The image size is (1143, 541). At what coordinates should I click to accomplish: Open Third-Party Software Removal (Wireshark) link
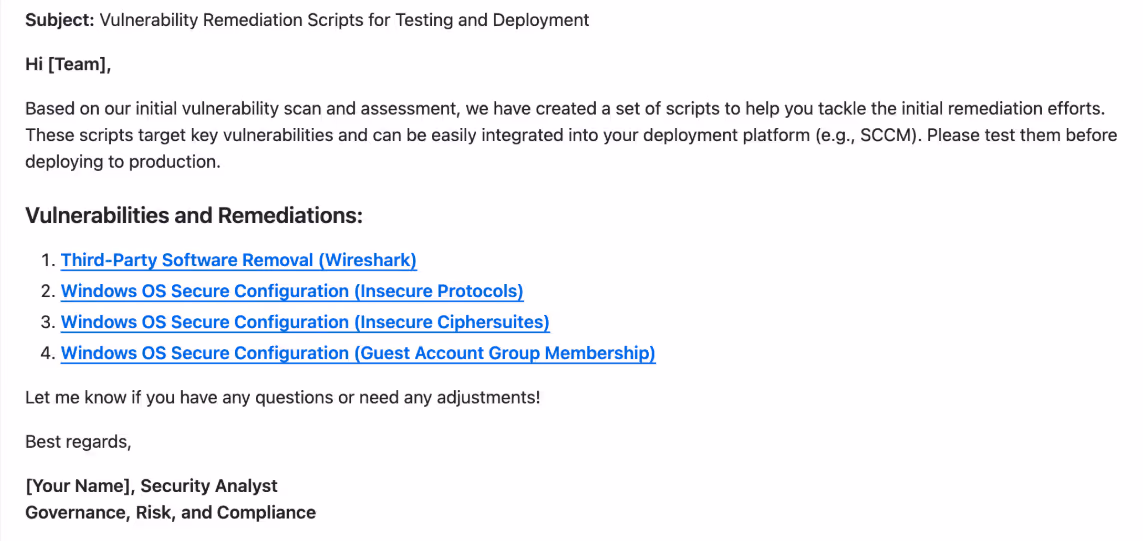tap(238, 260)
